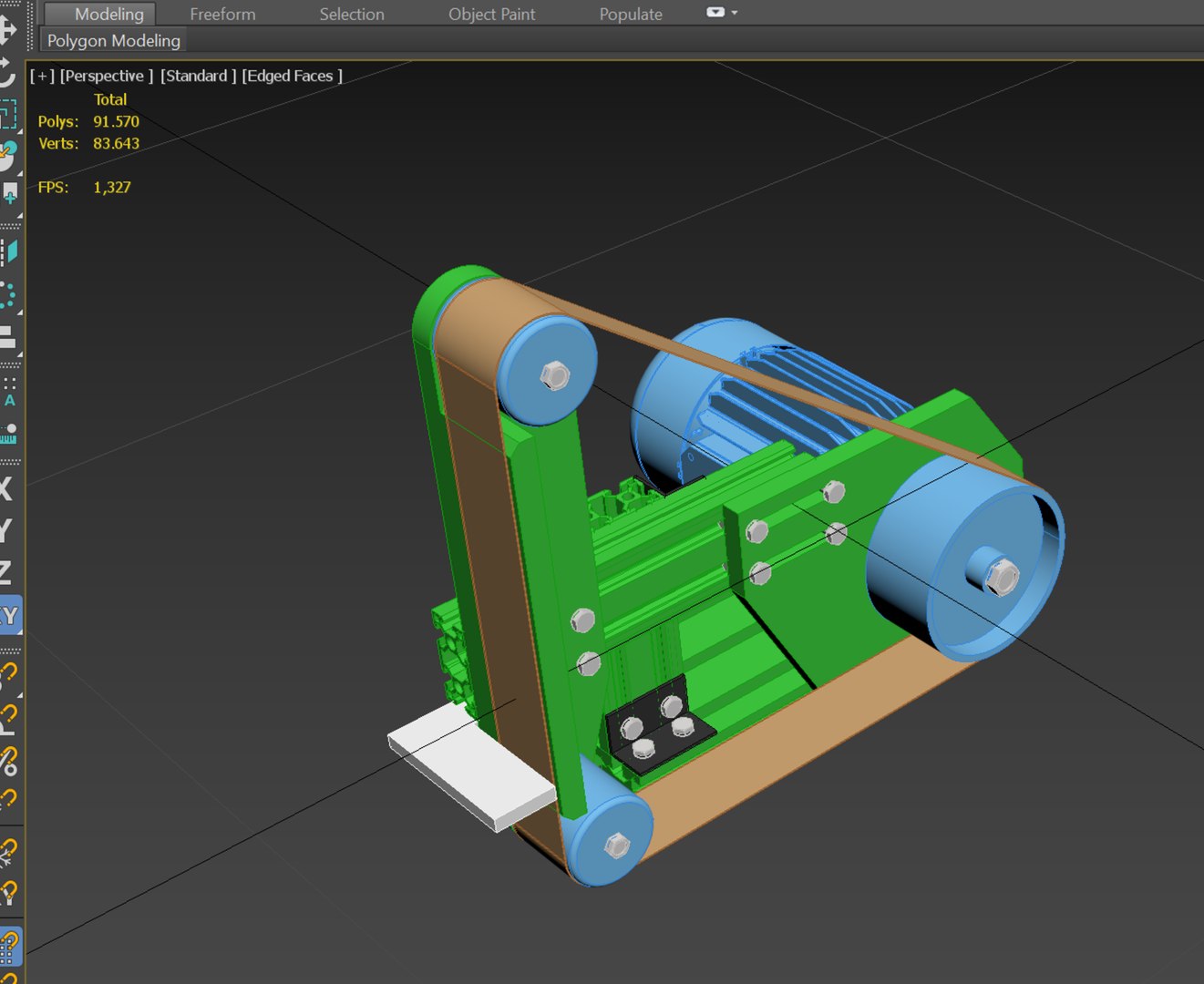Open the Align tool icon
This screenshot has width=1204, height=984.
(7, 337)
